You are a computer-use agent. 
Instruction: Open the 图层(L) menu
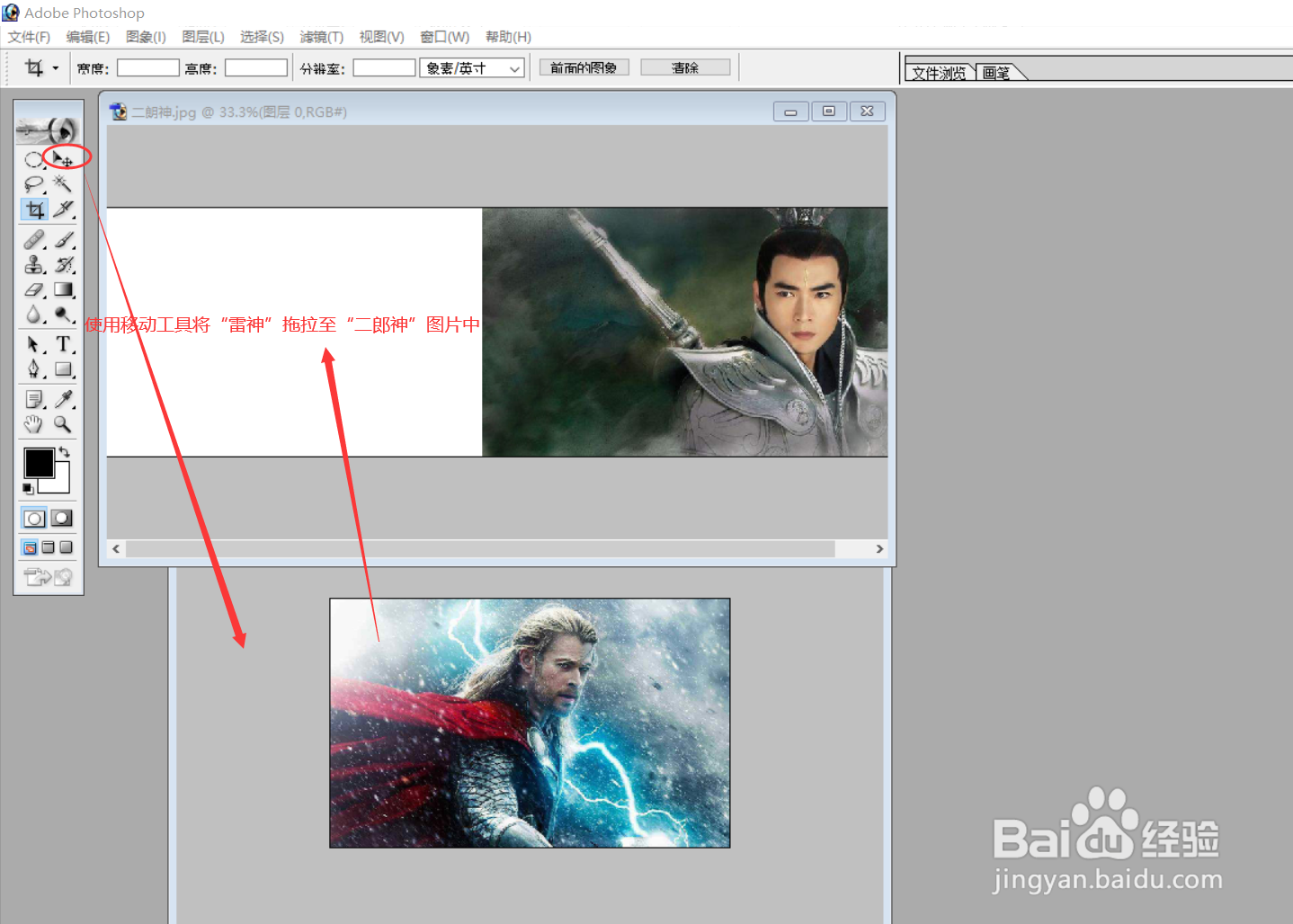pyautogui.click(x=203, y=37)
